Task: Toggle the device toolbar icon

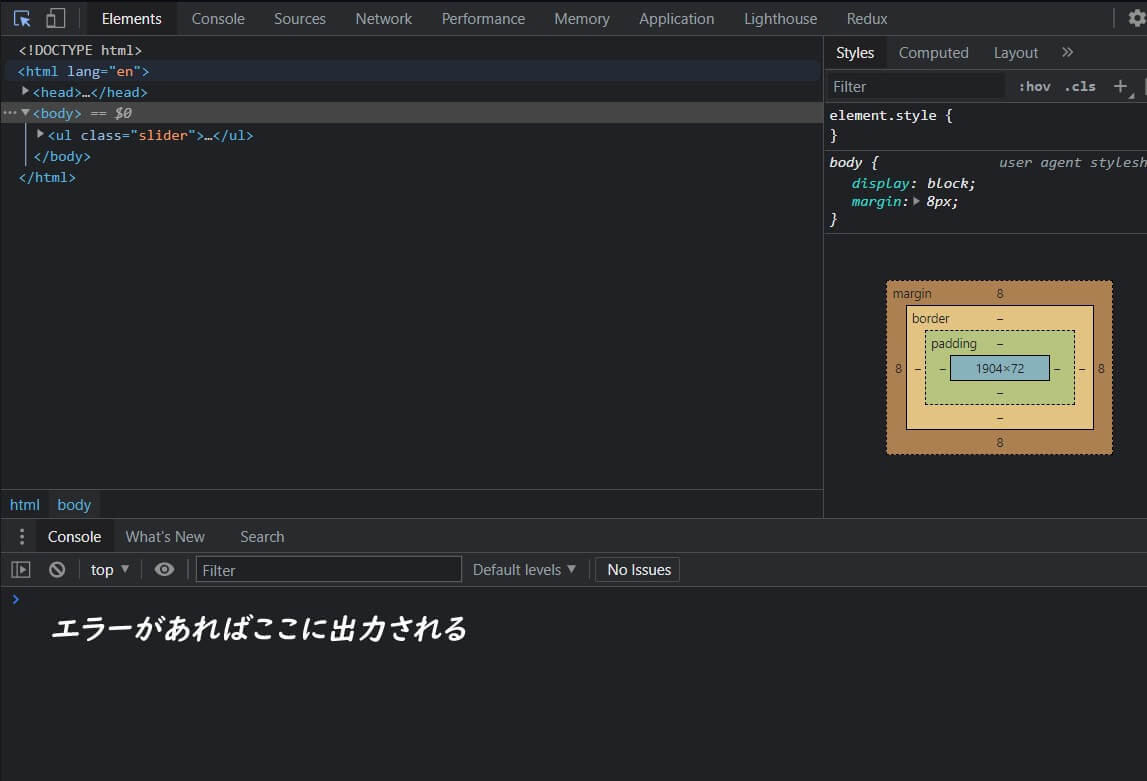Action: click(x=56, y=19)
